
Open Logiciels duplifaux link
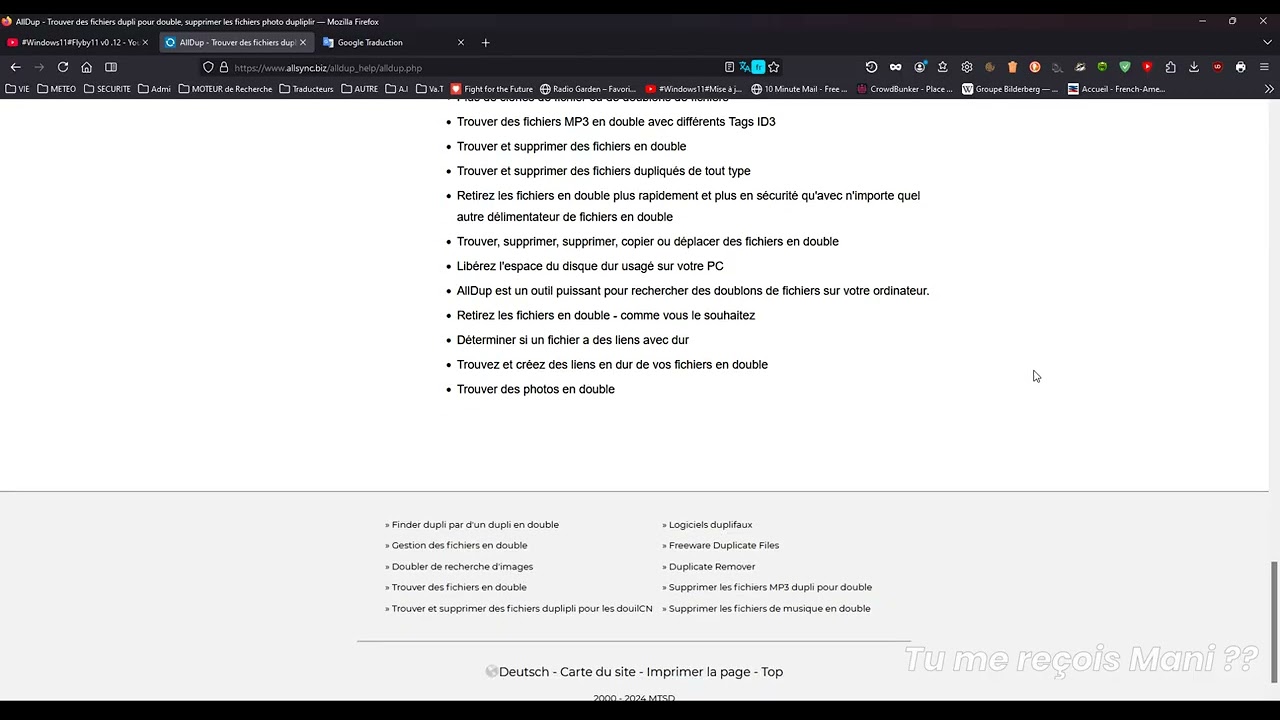coord(710,524)
